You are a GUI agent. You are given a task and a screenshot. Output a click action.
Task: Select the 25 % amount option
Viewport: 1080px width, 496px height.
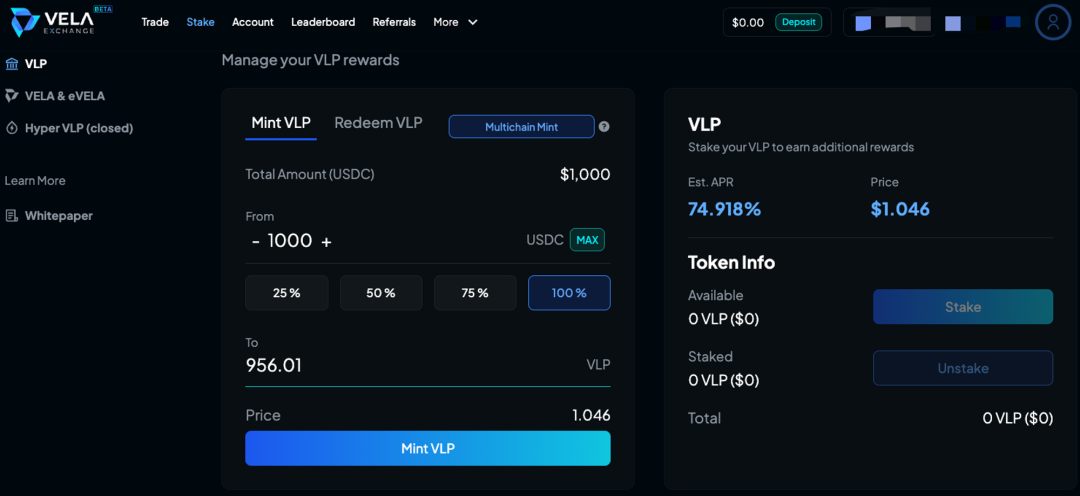pyautogui.click(x=286, y=293)
